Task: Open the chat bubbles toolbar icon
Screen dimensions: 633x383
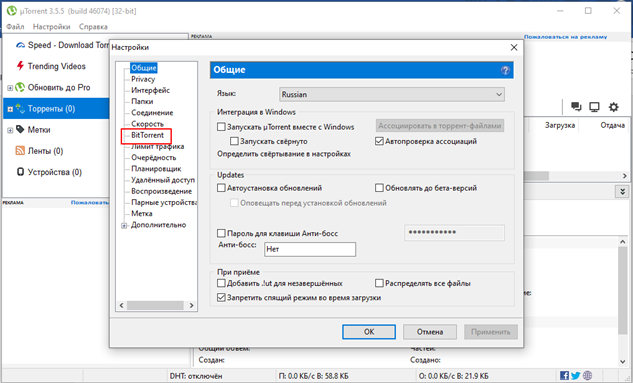Action: point(576,107)
